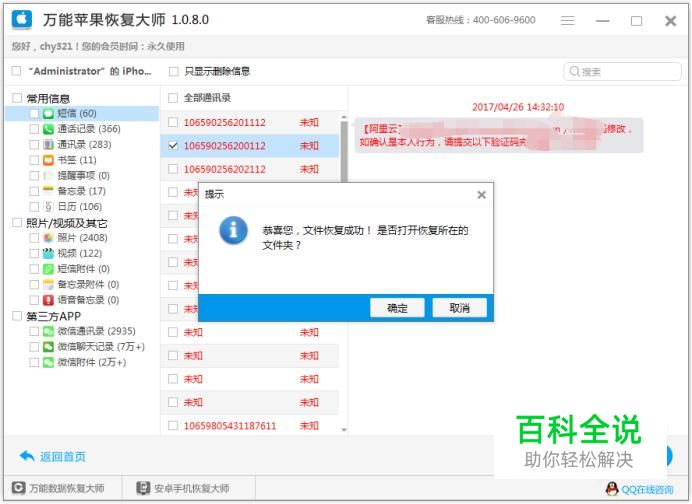Image resolution: width=692 pixels, height=504 pixels.
Task: Check the 10659805431187611 row checkbox
Action: click(173, 425)
